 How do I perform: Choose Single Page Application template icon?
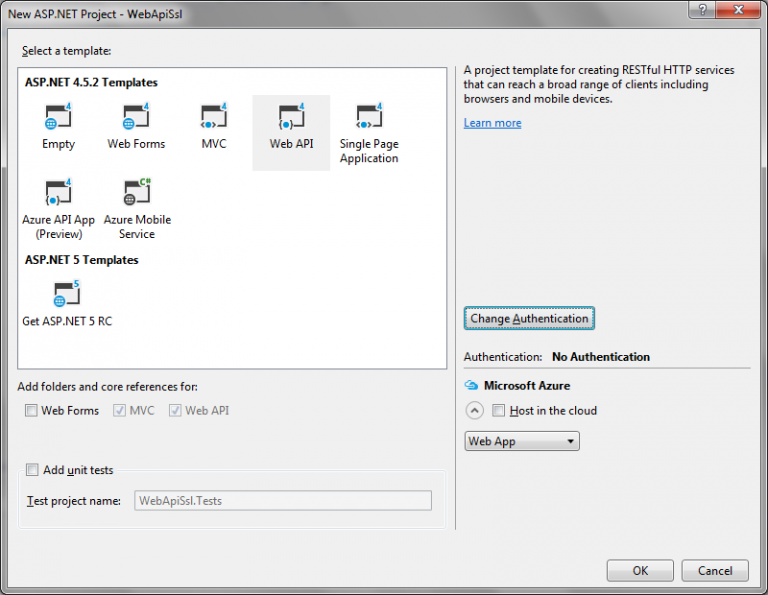click(x=369, y=118)
